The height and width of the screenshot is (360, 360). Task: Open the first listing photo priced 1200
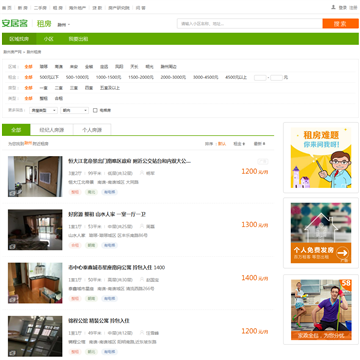(35, 176)
